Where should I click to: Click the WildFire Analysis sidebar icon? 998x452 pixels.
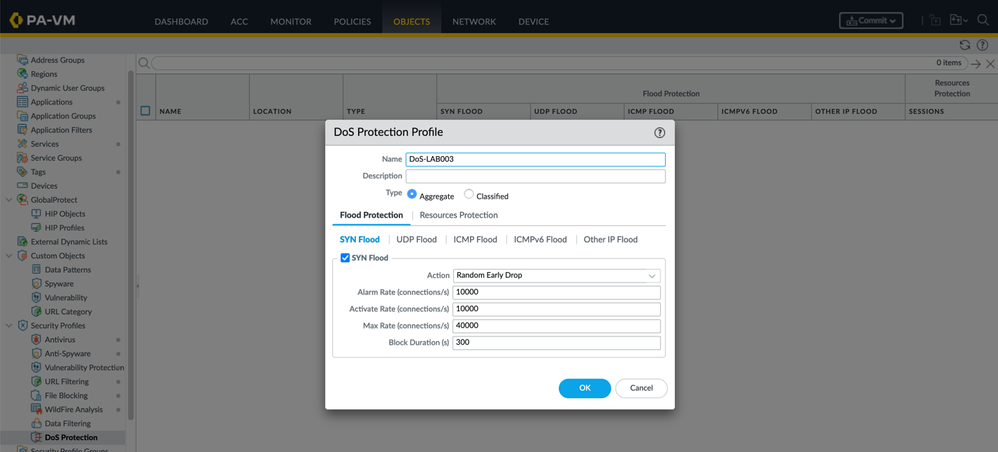pos(37,410)
